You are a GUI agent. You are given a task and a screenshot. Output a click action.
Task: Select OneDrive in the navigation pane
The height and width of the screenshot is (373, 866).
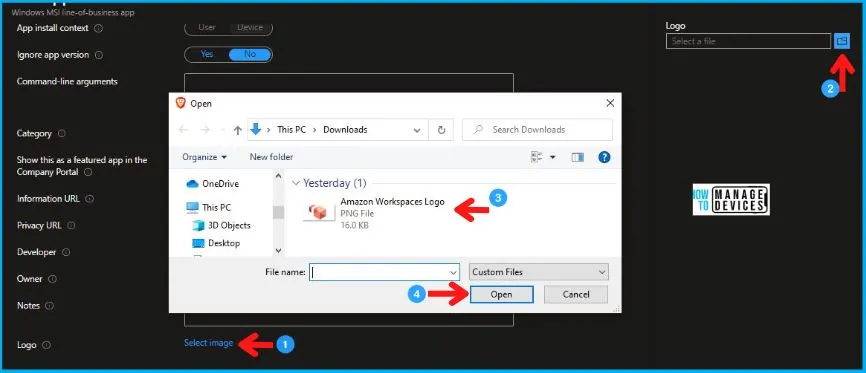pyautogui.click(x=213, y=184)
